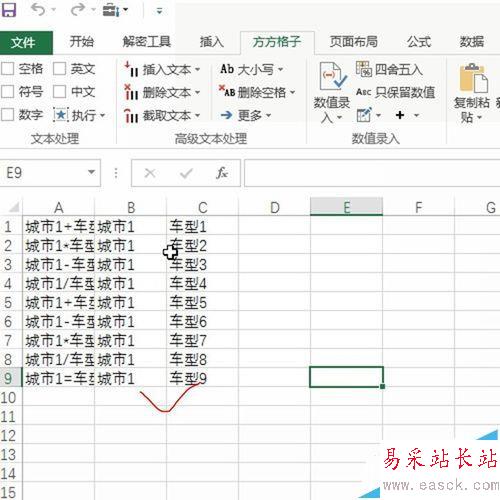Click the plus sign icon in 数值录入 group
The width and height of the screenshot is (500, 500).
click(400, 115)
